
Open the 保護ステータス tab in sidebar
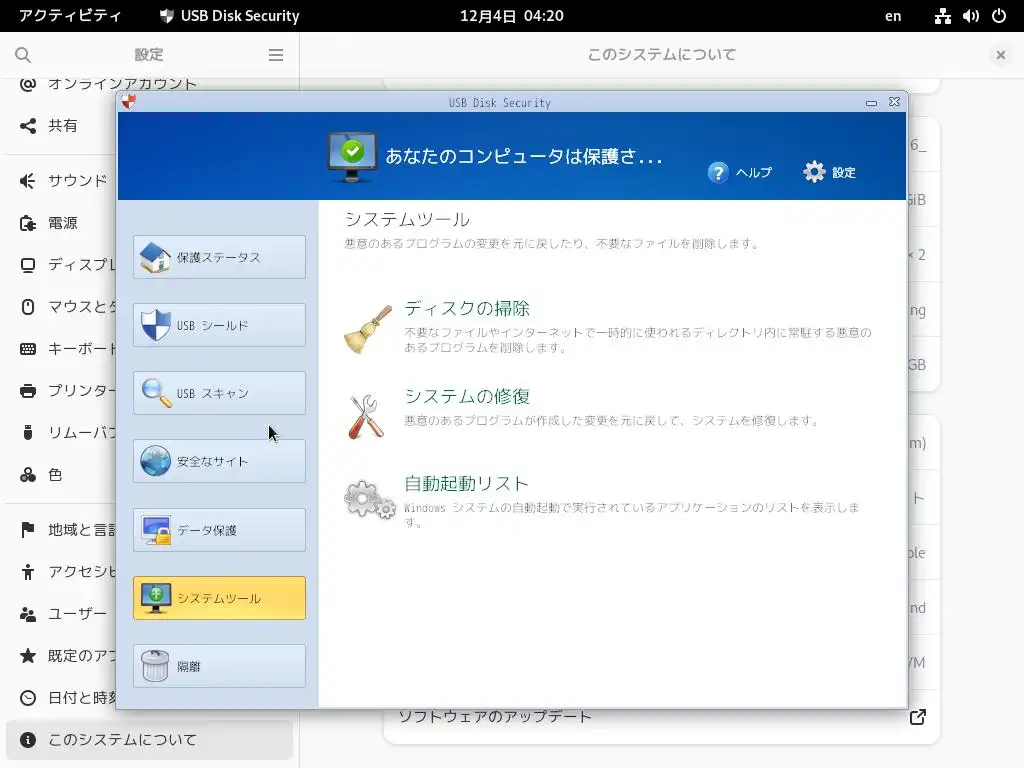point(219,257)
